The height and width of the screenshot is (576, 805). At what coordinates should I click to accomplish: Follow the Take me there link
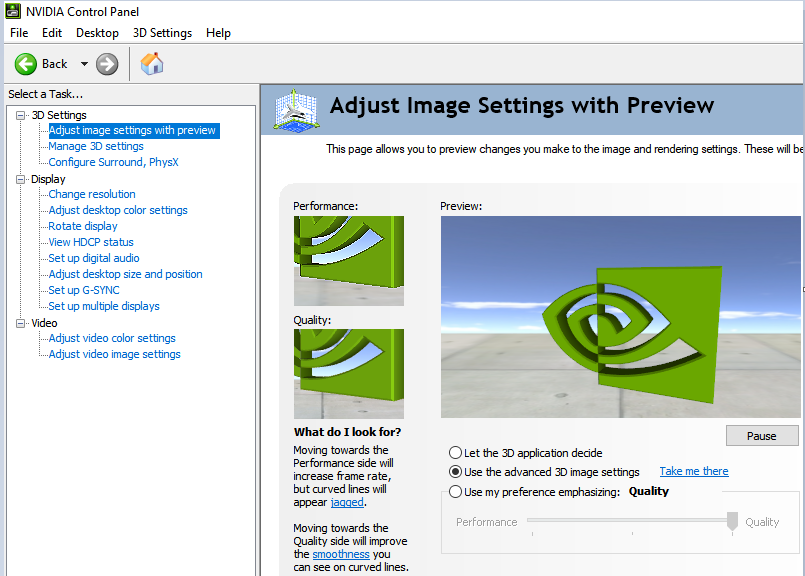coord(694,471)
